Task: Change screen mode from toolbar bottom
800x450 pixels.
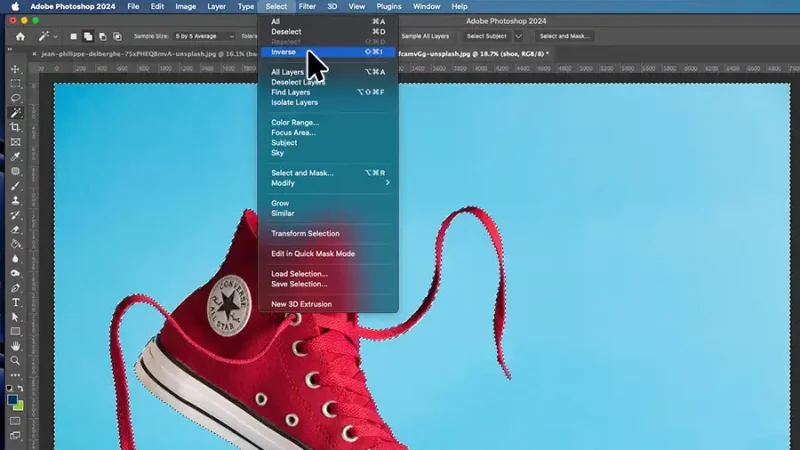Action: [15, 436]
